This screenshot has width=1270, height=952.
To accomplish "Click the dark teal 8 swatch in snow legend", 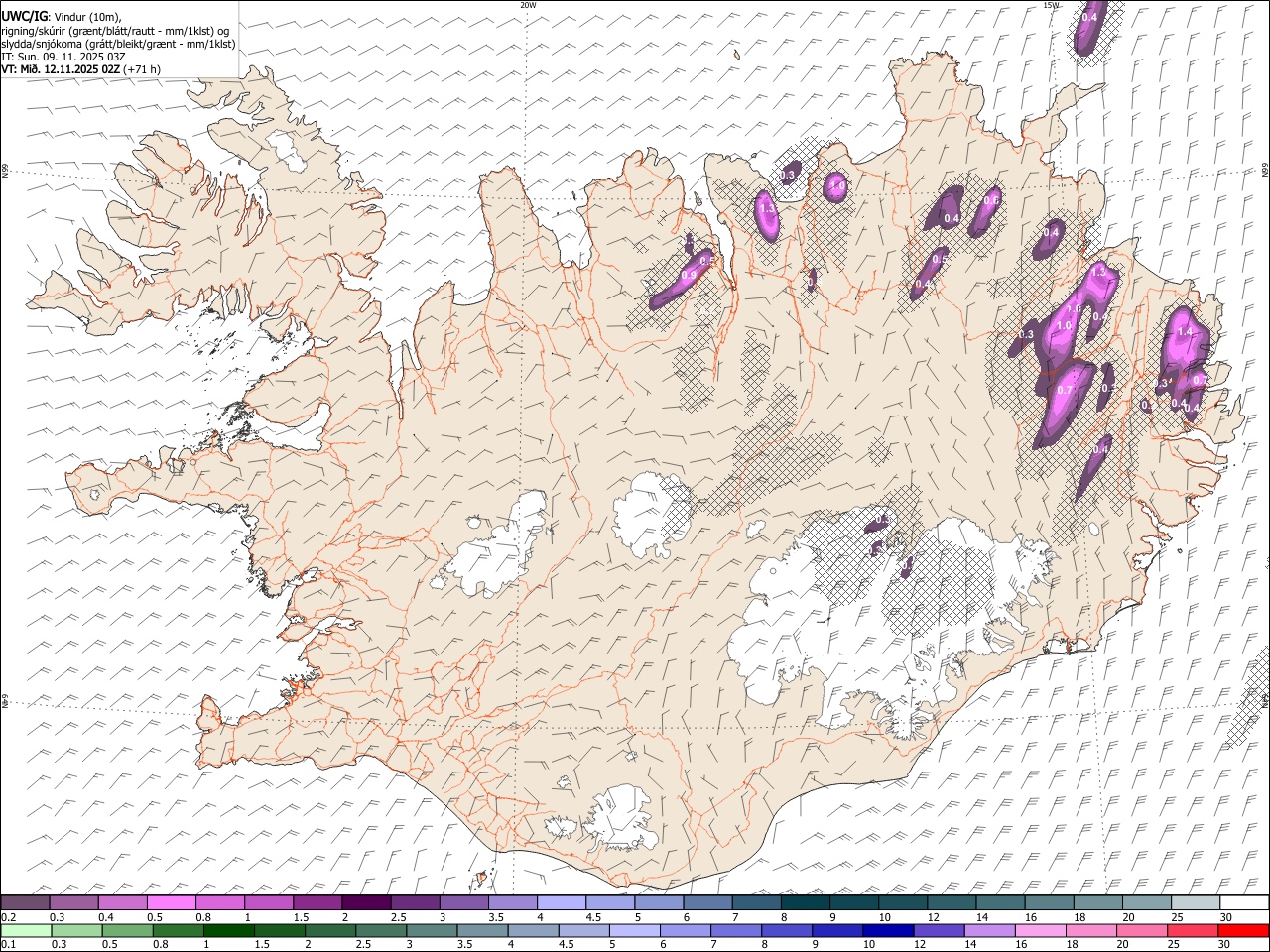I will pyautogui.click(x=806, y=902).
